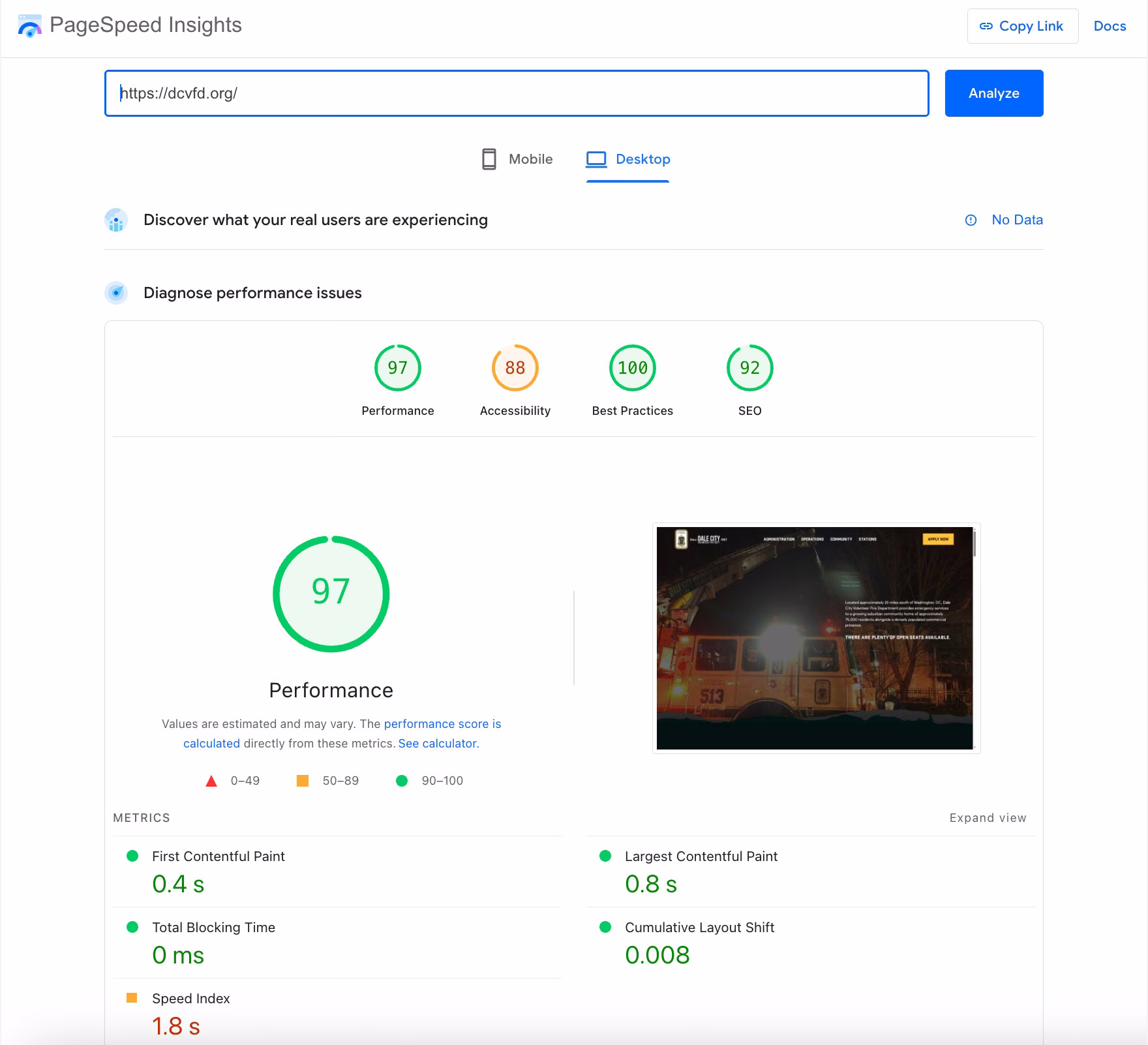
Task: Open the See calculator link
Action: point(438,744)
